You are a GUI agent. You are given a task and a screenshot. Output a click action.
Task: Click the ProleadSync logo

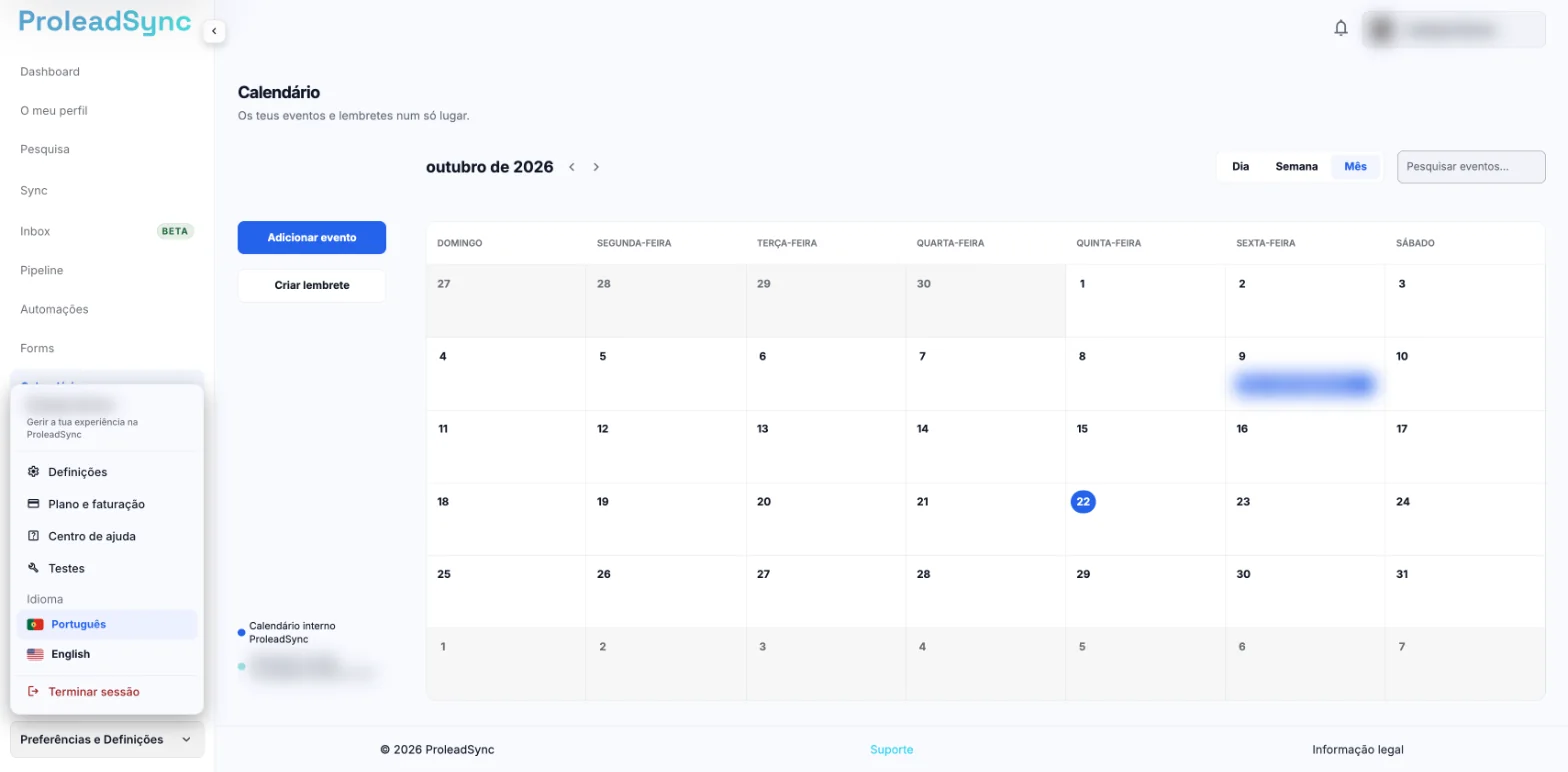105,23
